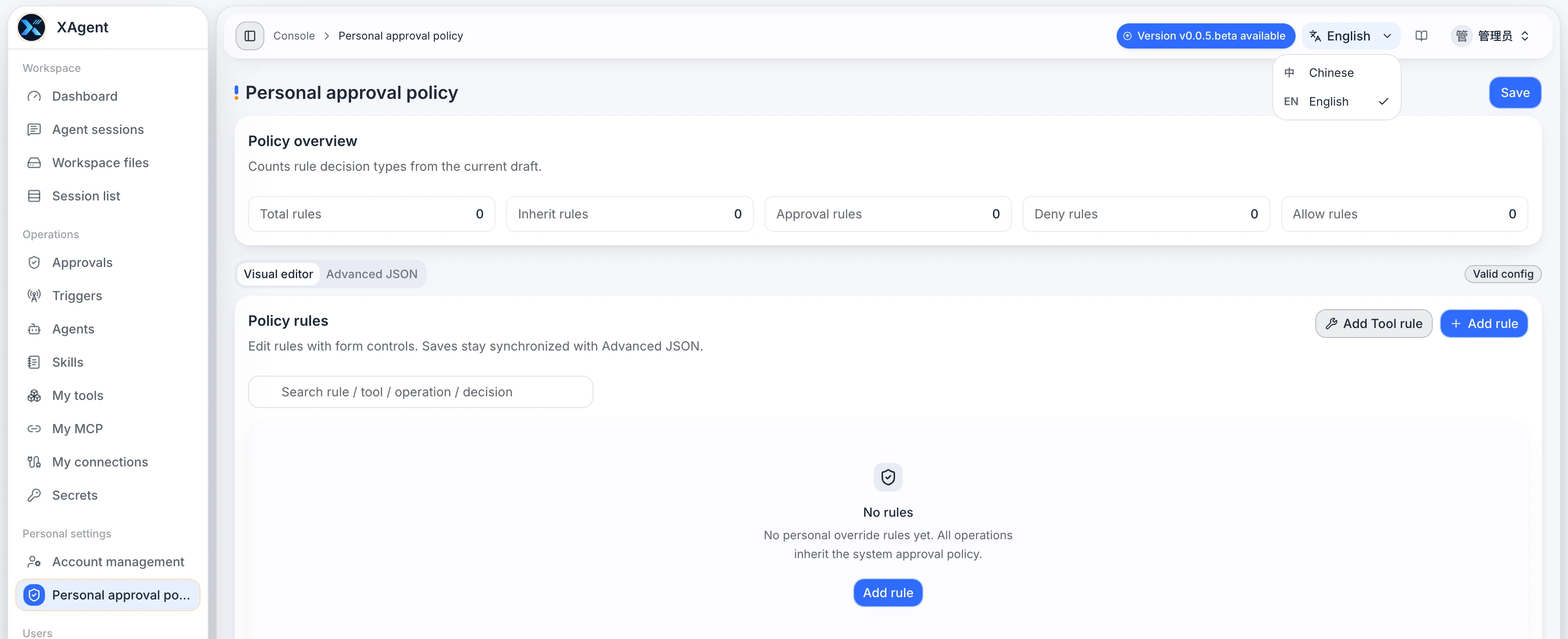Click the Skills notebook icon
This screenshot has height=639, width=1568.
[x=34, y=362]
